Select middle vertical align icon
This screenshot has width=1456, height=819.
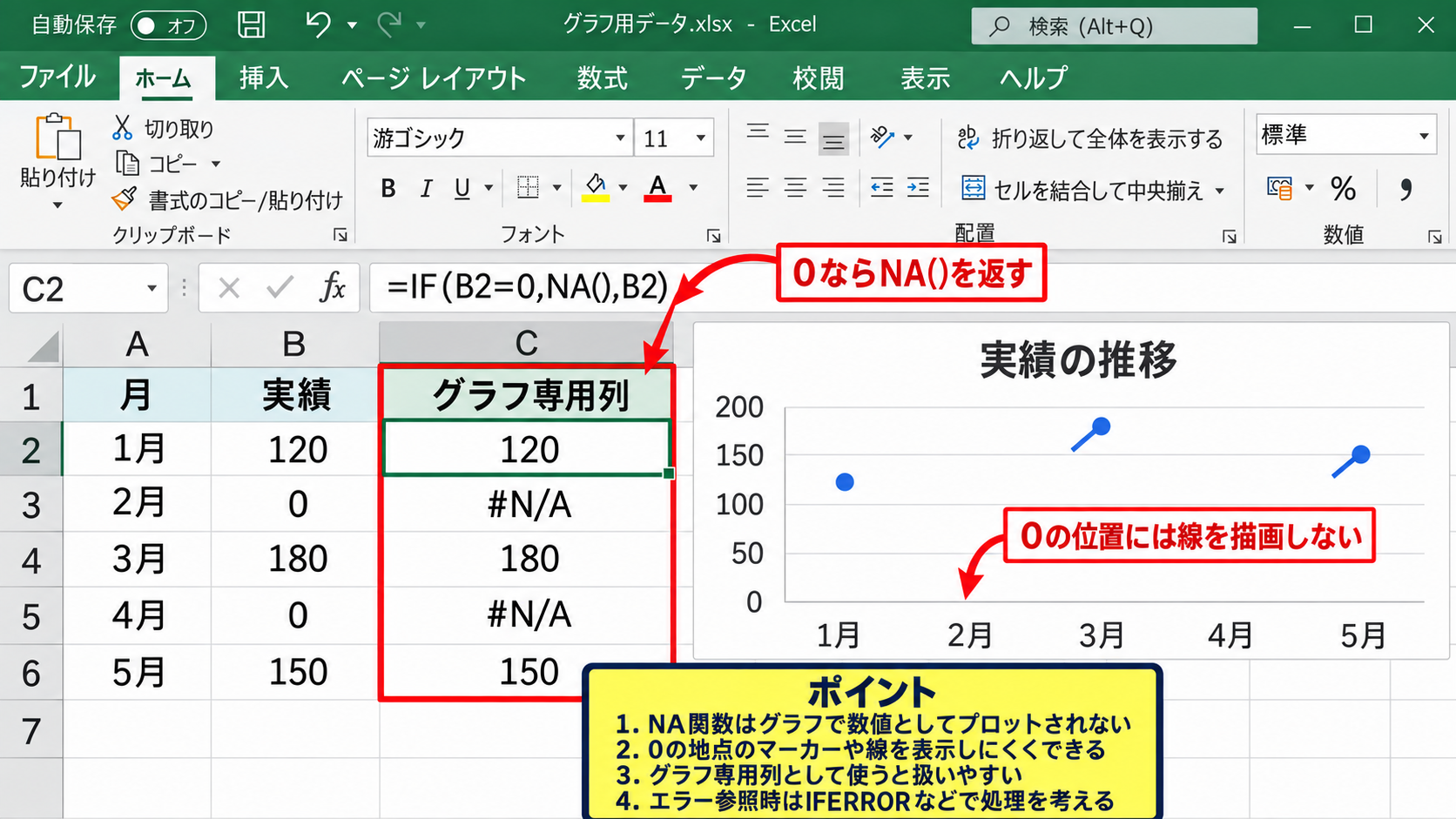coord(795,137)
